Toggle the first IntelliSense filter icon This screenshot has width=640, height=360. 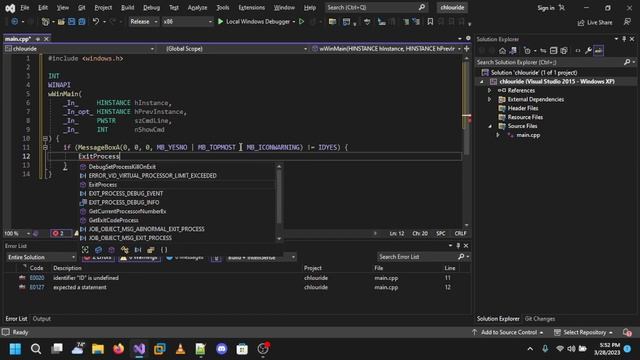pyautogui.click(x=85, y=249)
